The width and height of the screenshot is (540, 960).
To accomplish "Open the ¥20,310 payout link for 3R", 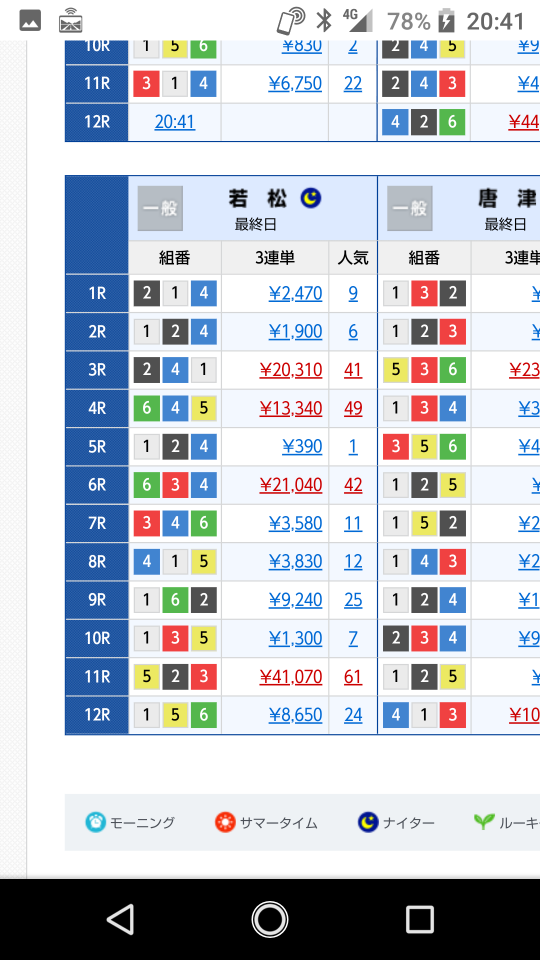I will pyautogui.click(x=291, y=370).
